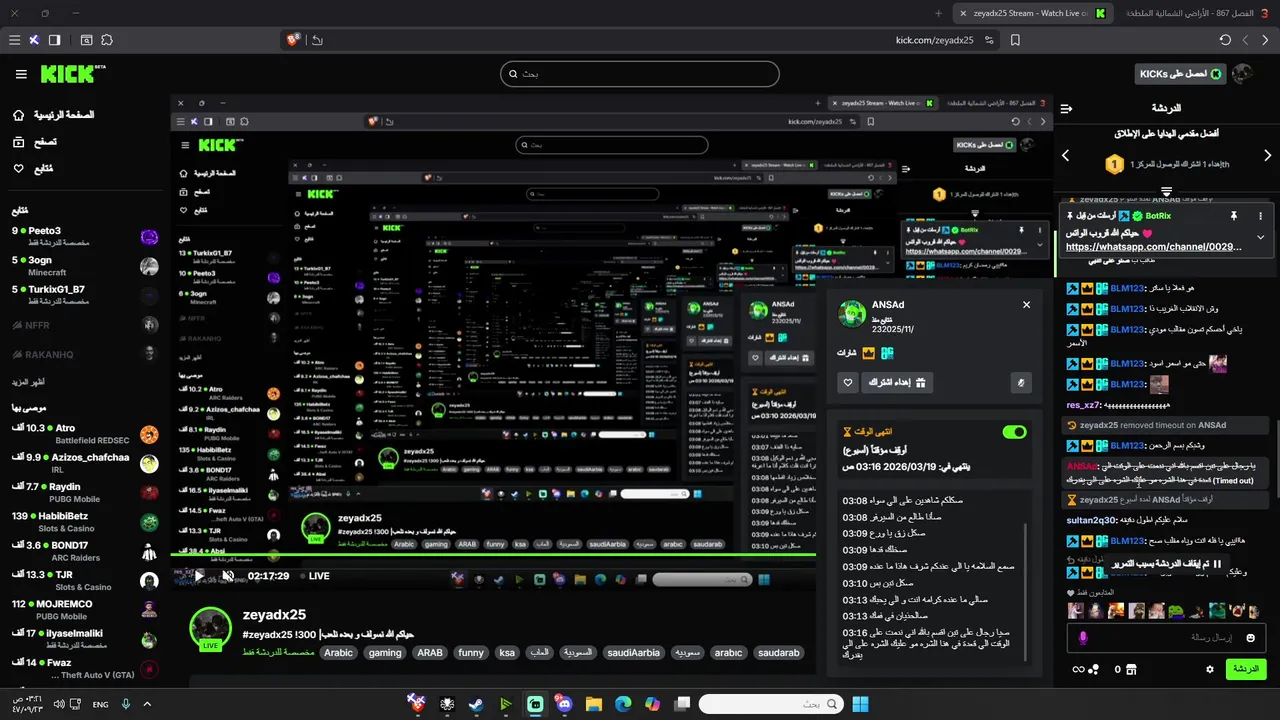Open a new browser tab
Image resolution: width=1280 pixels, height=720 pixels.
(x=938, y=13)
